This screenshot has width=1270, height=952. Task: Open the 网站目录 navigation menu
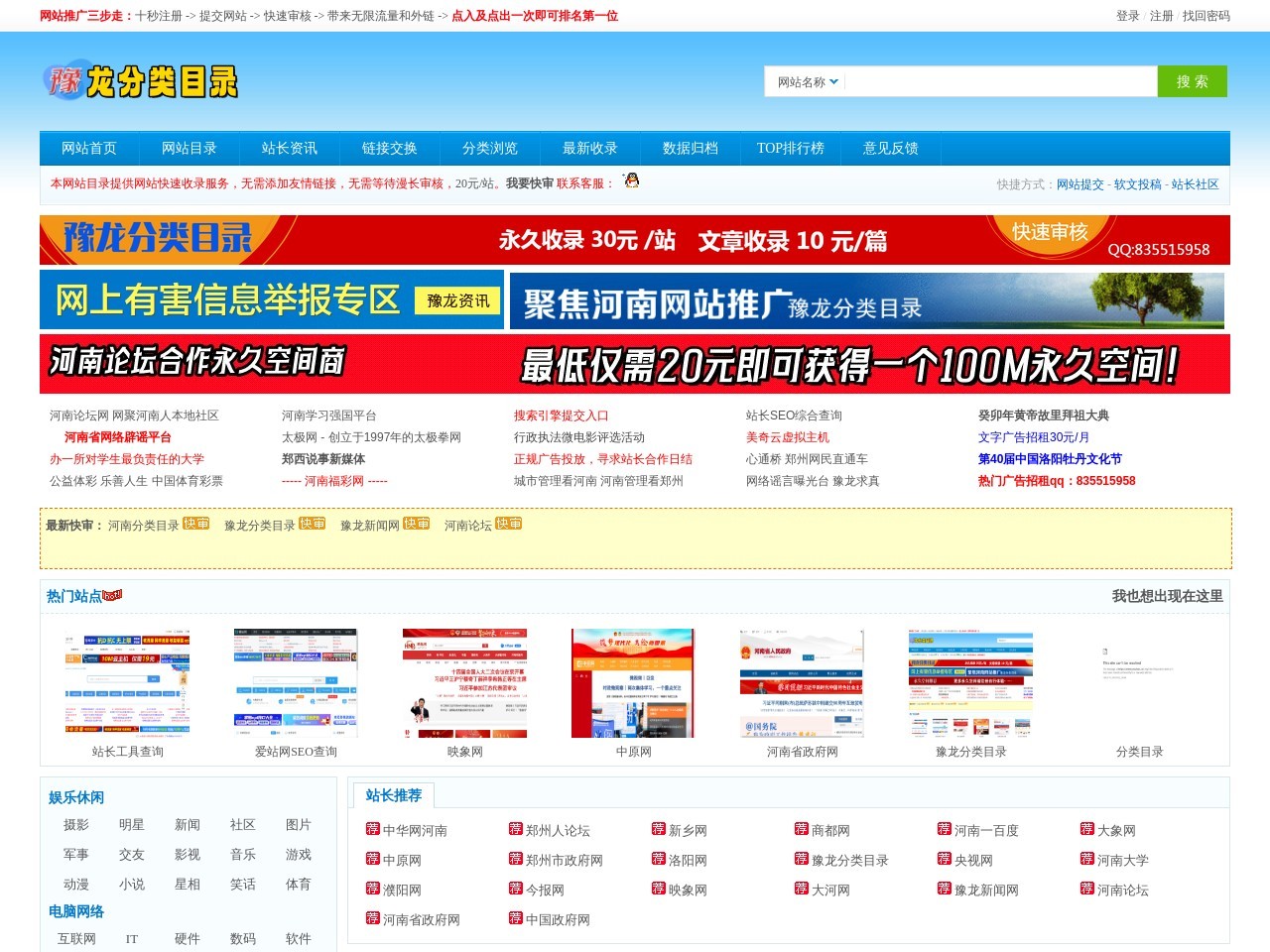190,149
